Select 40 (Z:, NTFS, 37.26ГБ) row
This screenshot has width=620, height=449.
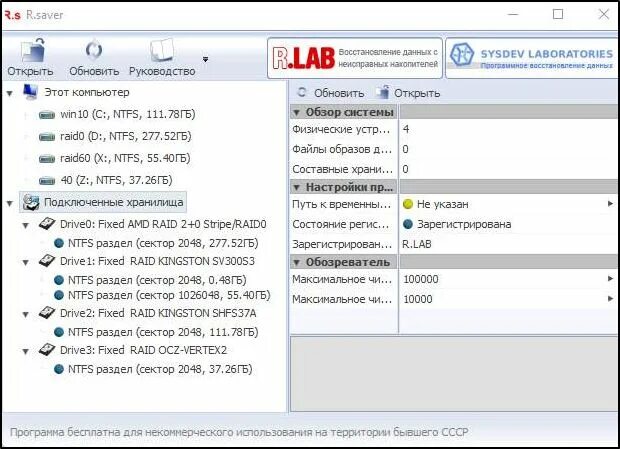point(116,180)
